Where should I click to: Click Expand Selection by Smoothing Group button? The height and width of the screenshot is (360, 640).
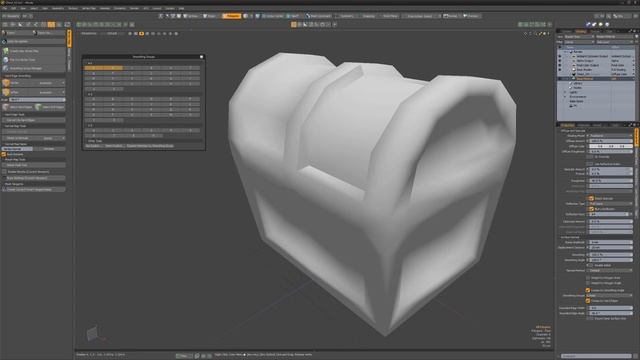click(150, 146)
